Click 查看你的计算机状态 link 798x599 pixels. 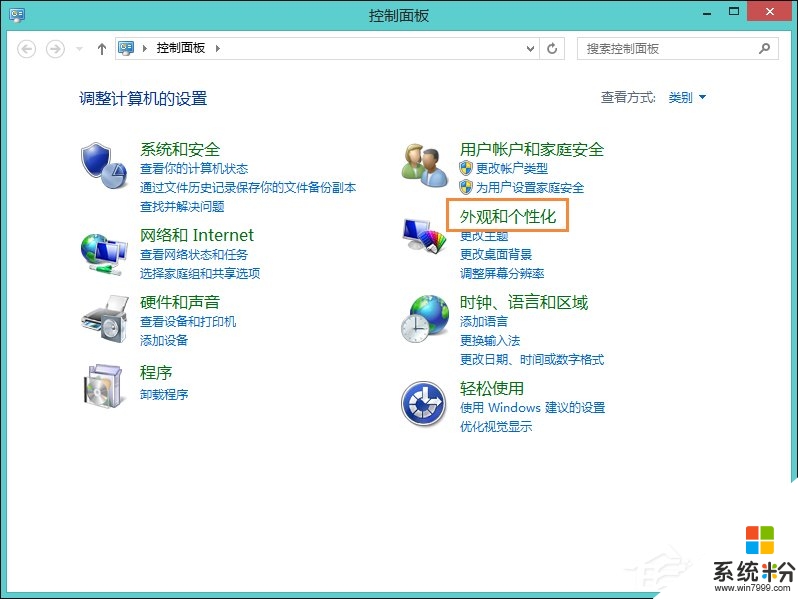click(x=194, y=168)
